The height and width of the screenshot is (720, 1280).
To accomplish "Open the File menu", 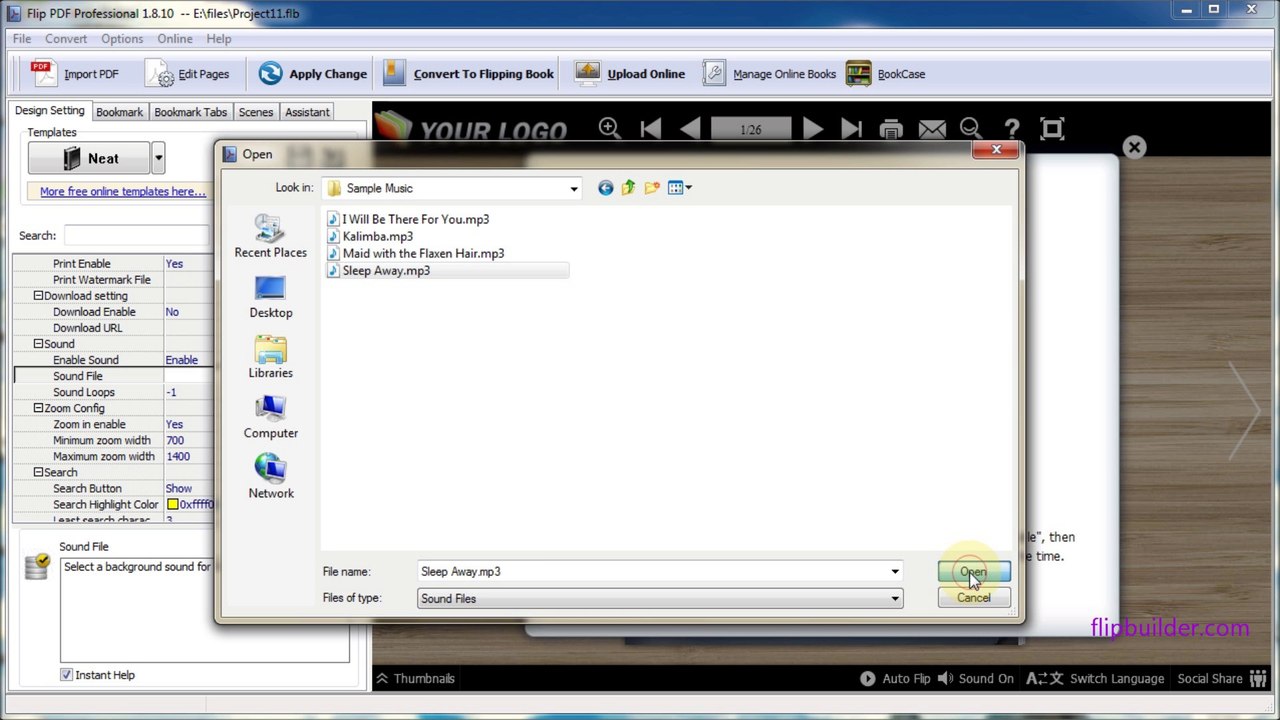I will [x=22, y=39].
